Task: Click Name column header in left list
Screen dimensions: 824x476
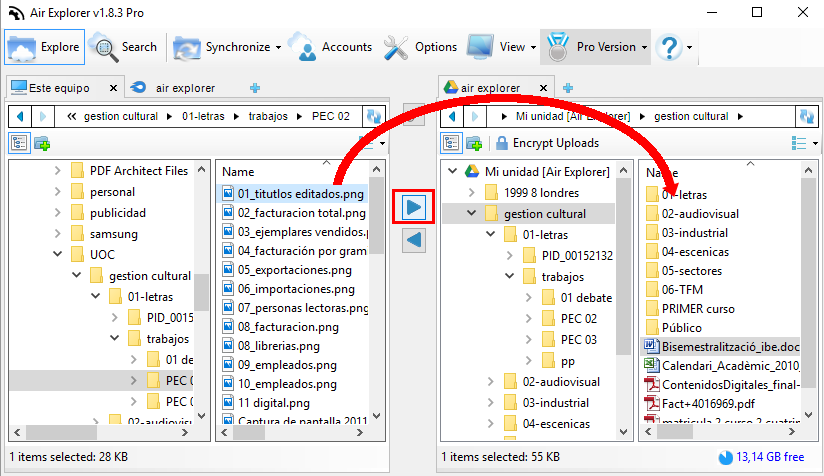Action: pos(238,172)
